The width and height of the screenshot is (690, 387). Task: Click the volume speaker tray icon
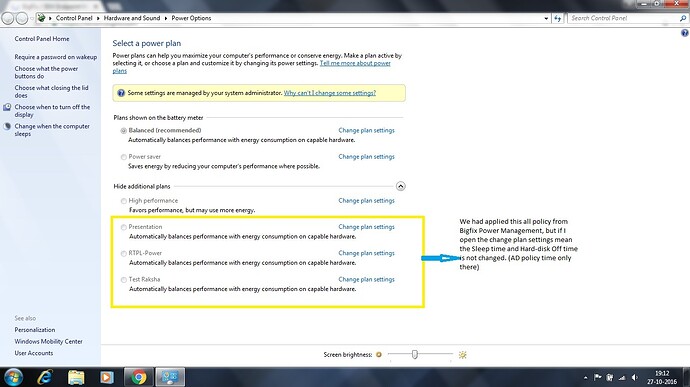635,377
